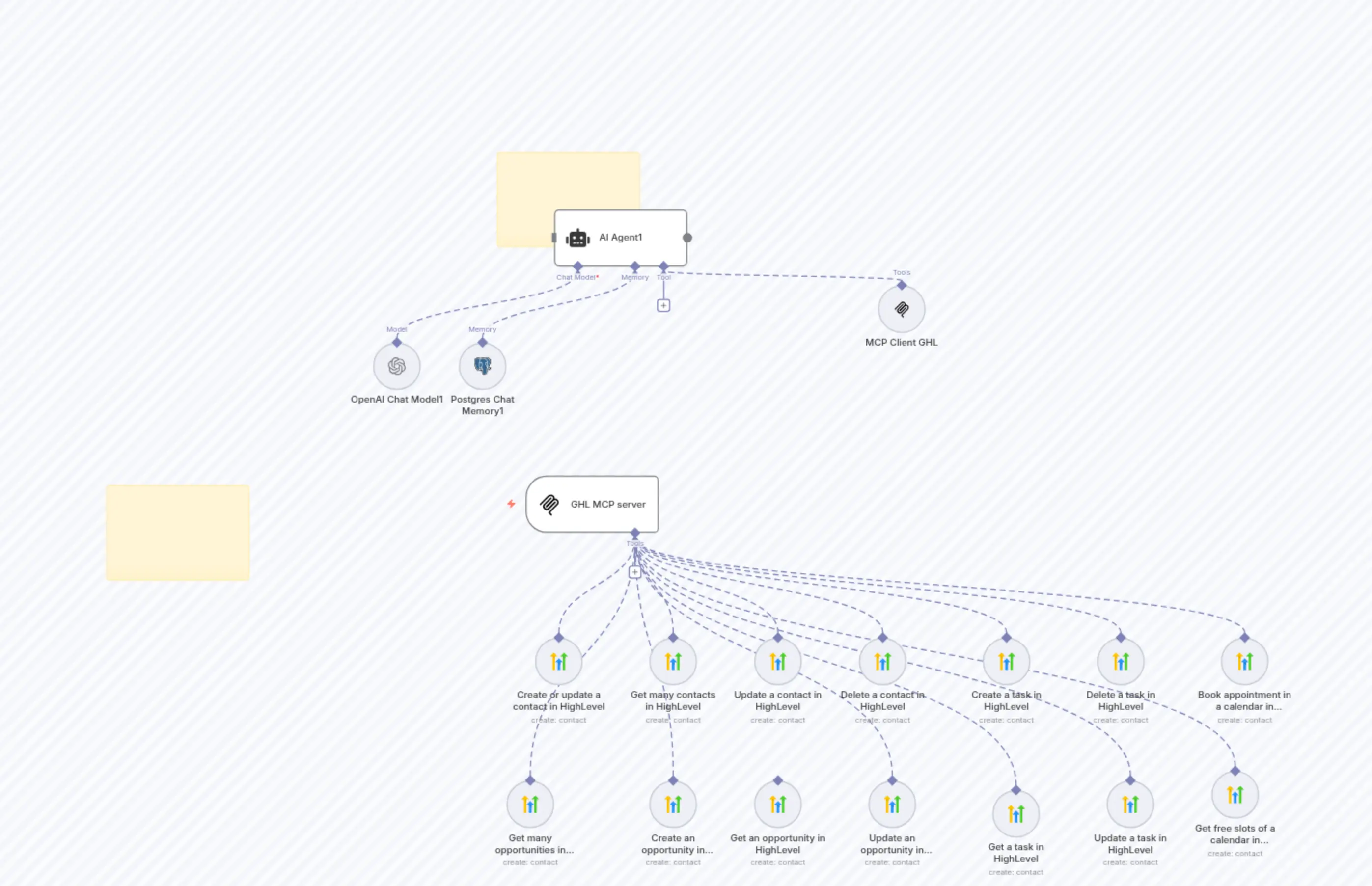The width and height of the screenshot is (1372, 886).
Task: Click the plus button below GHL MCP server Tools
Action: (635, 572)
